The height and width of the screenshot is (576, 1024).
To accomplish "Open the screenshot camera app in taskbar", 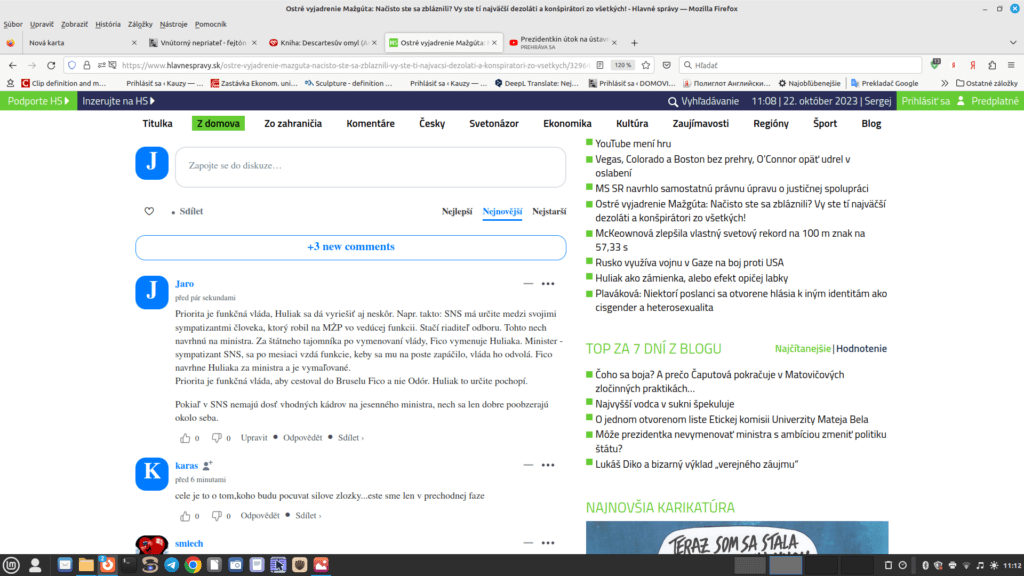I will 235,565.
